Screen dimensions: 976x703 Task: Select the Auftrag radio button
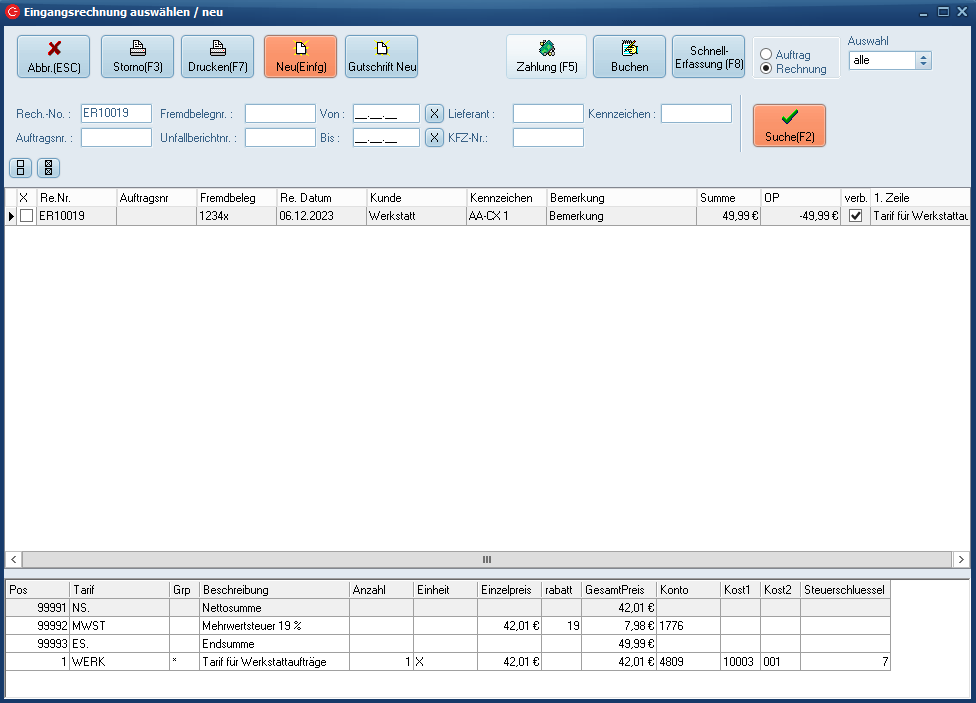pos(767,55)
